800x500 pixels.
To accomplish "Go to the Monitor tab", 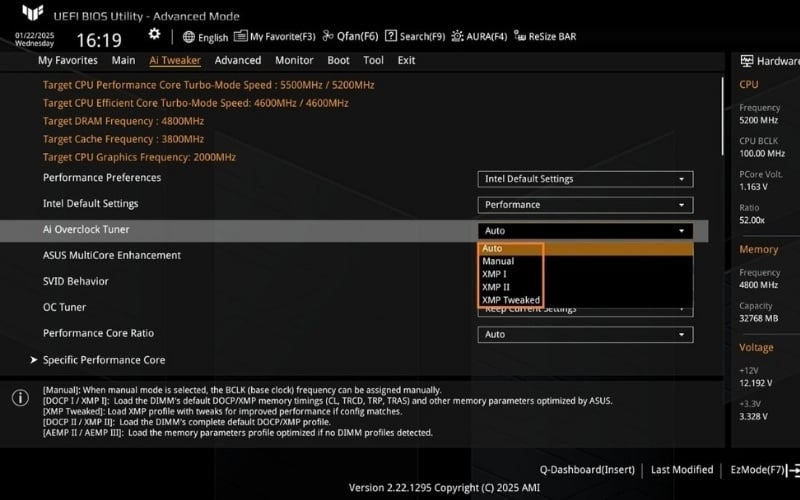I will pos(294,60).
